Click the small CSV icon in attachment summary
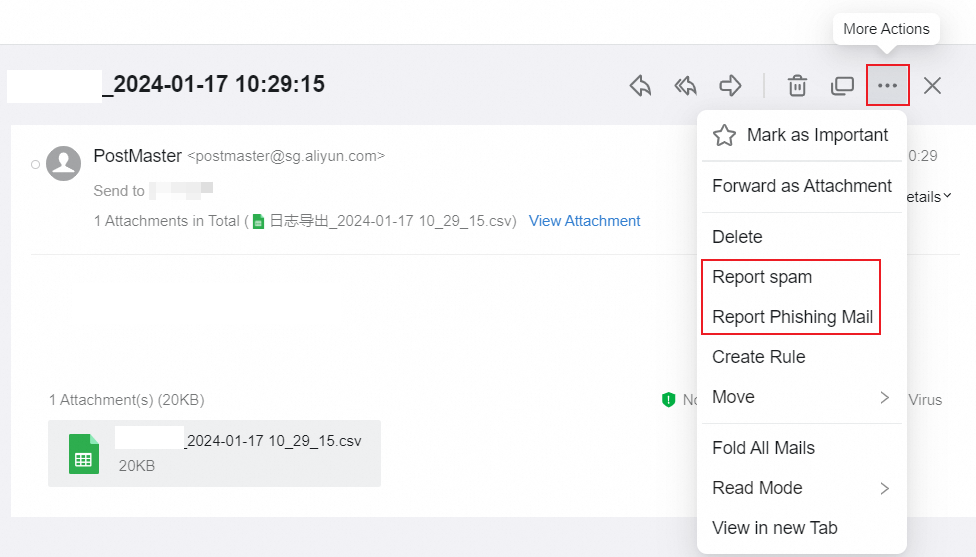This screenshot has height=557, width=976. tap(258, 222)
